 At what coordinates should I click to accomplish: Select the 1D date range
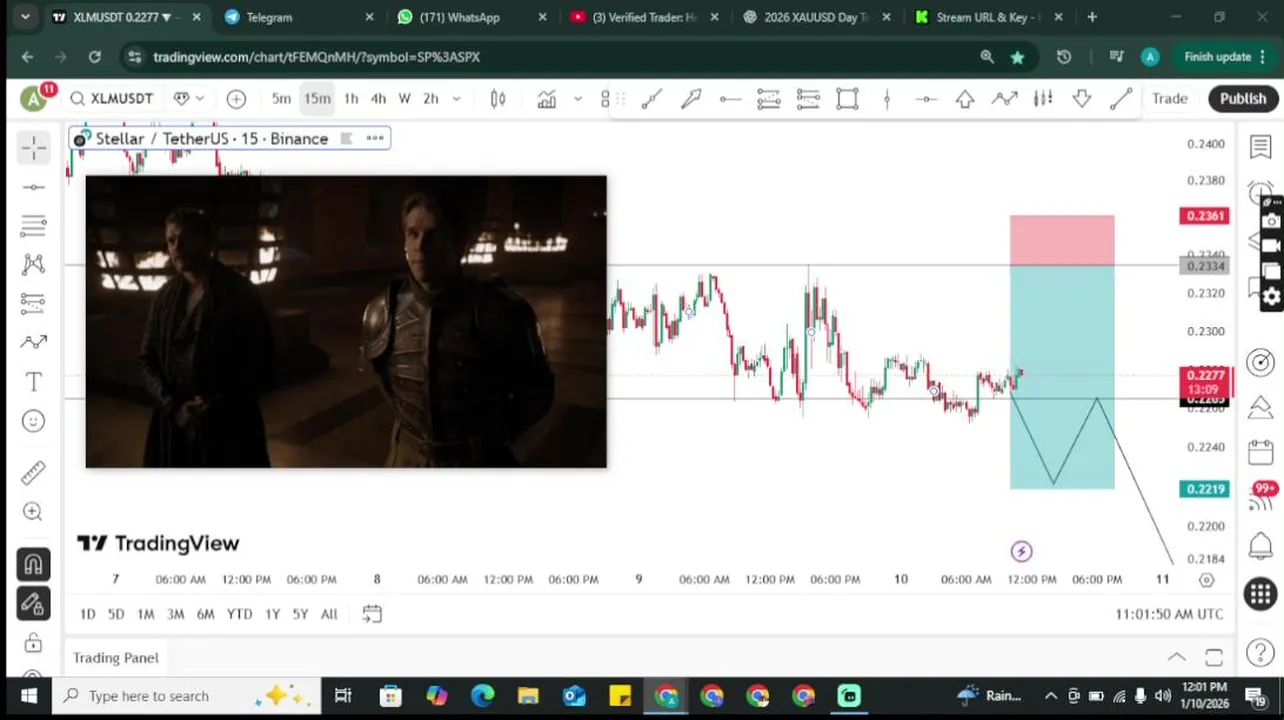pos(88,614)
